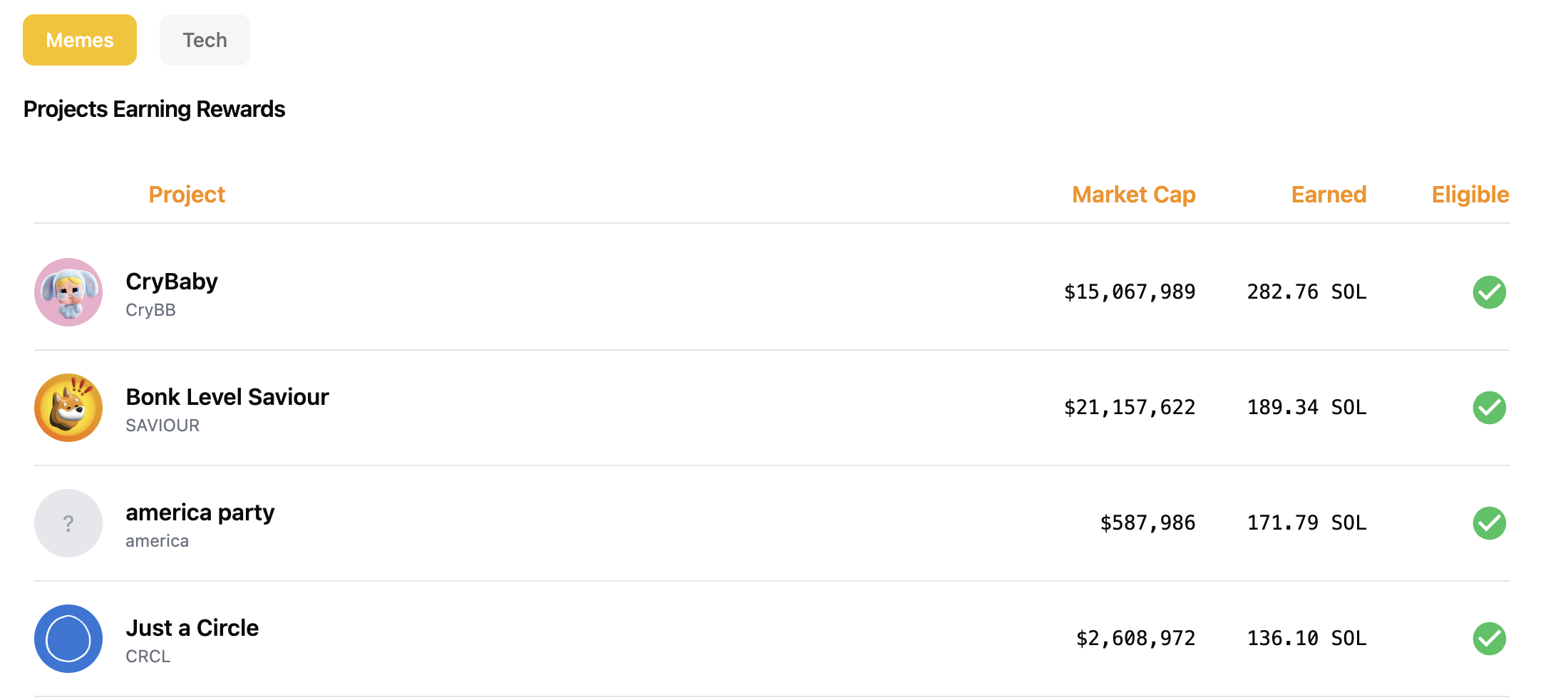Click the Eligible column header
Viewport: 1568px width, 700px height.
point(1470,195)
